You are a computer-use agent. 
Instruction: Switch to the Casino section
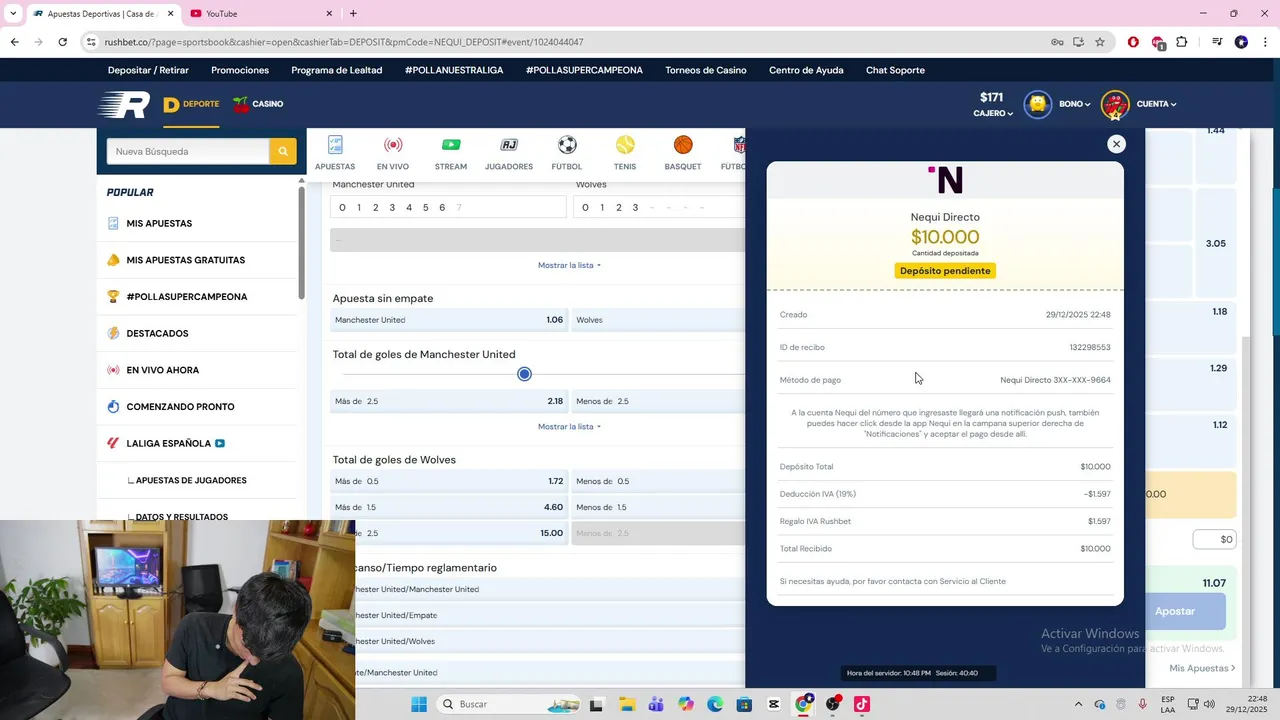click(x=258, y=104)
